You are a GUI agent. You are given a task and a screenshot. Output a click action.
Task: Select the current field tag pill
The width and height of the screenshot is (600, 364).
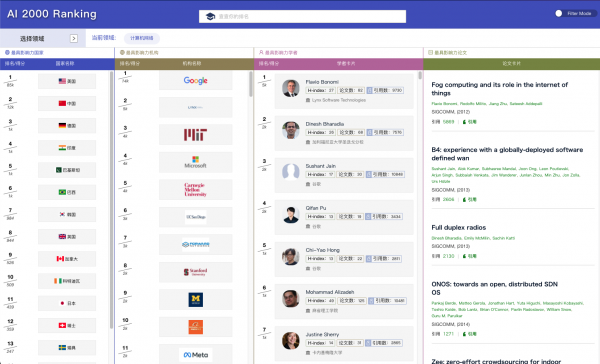tap(142, 38)
